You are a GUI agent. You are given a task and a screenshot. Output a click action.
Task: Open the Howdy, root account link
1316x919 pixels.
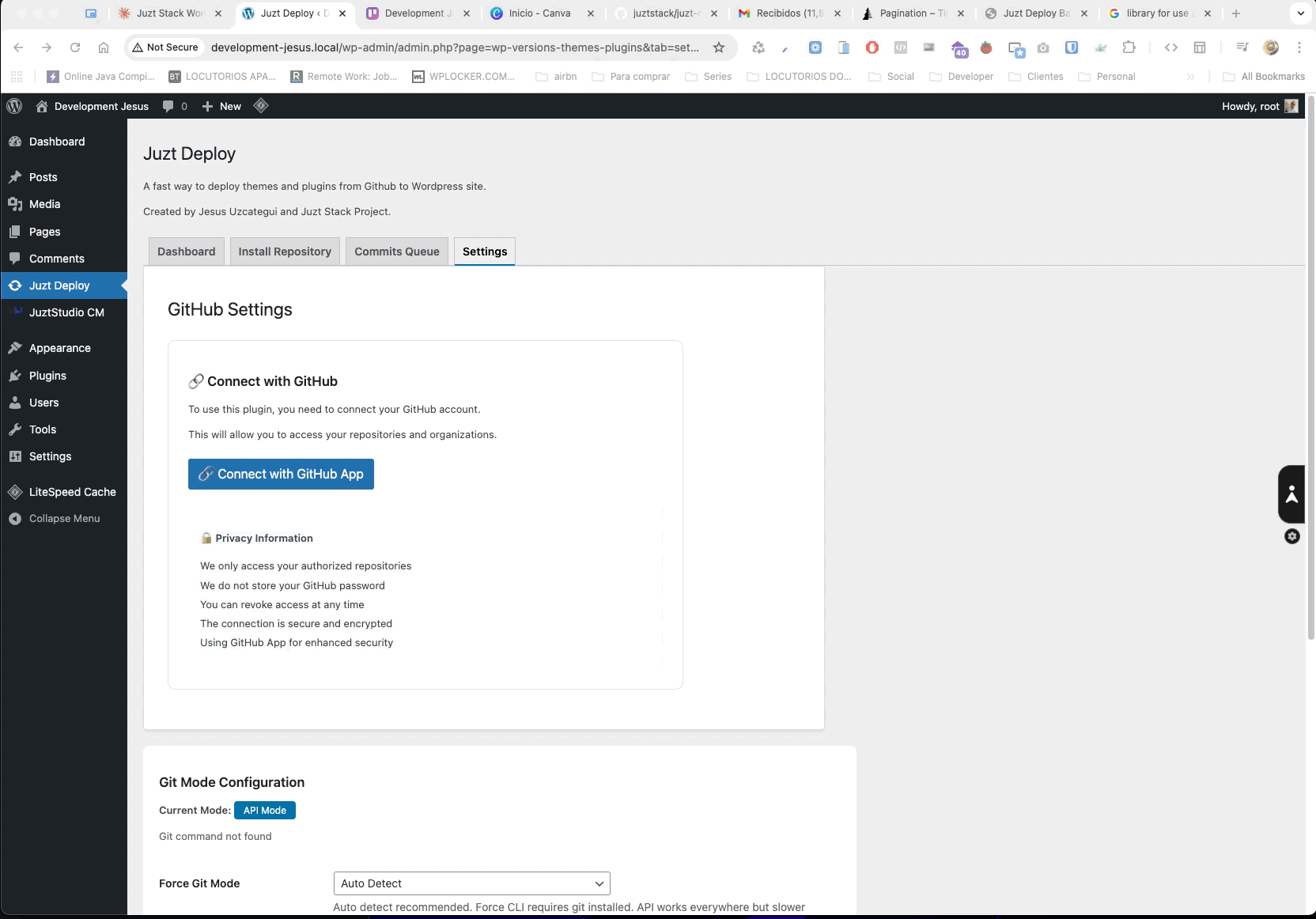1252,106
